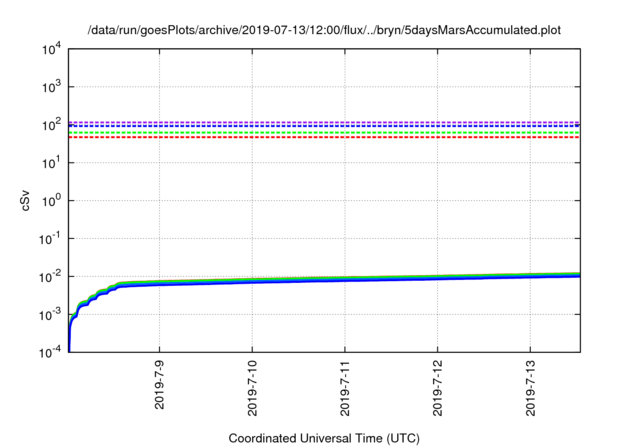Click the solid blue accumulated dose curve
The width and height of the screenshot is (640, 448).
[x=324, y=281]
